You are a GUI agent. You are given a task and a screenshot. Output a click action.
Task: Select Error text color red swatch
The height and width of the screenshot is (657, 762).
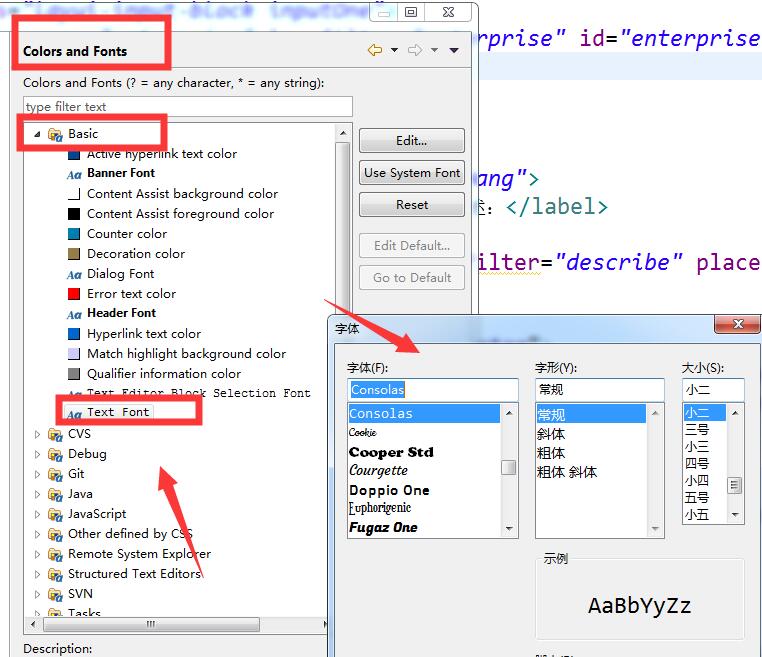[73, 294]
